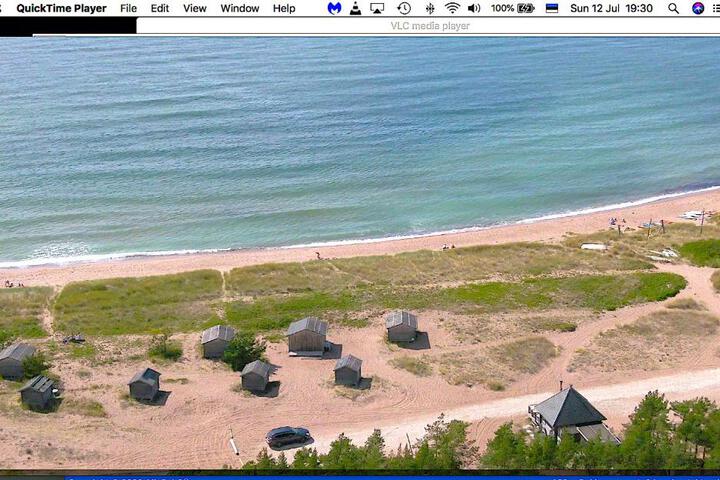The image size is (720, 480).
Task: Launch Siri from the menu bar
Action: pos(698,8)
